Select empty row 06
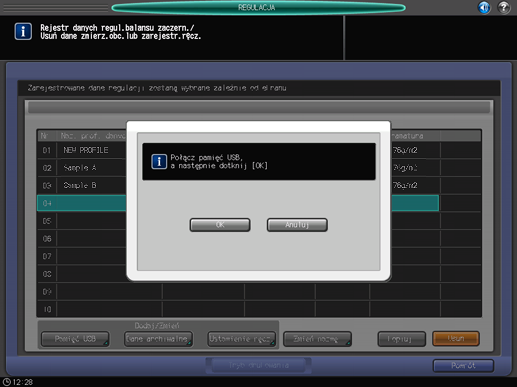Image resolution: width=517 pixels, height=387 pixels. [x=259, y=239]
